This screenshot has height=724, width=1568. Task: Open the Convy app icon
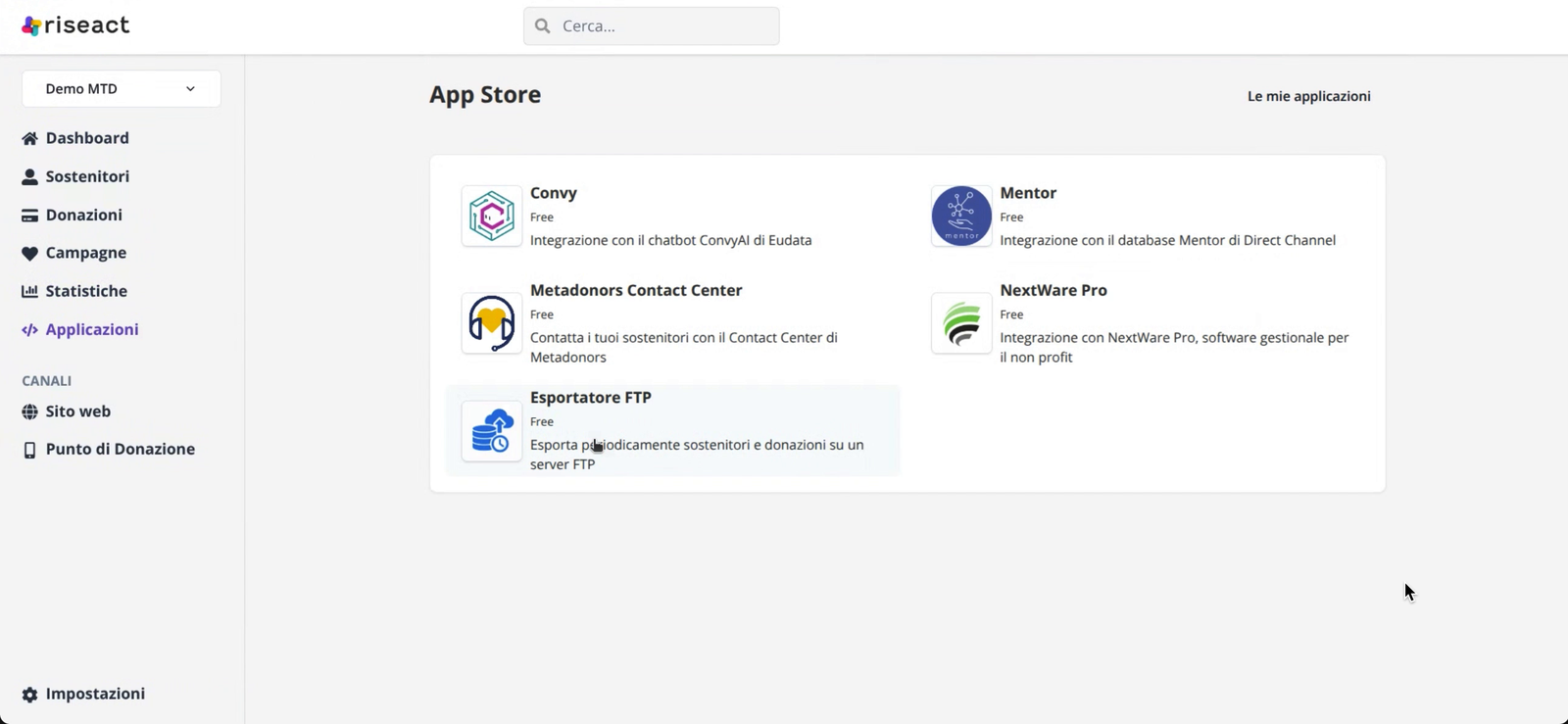(x=492, y=216)
